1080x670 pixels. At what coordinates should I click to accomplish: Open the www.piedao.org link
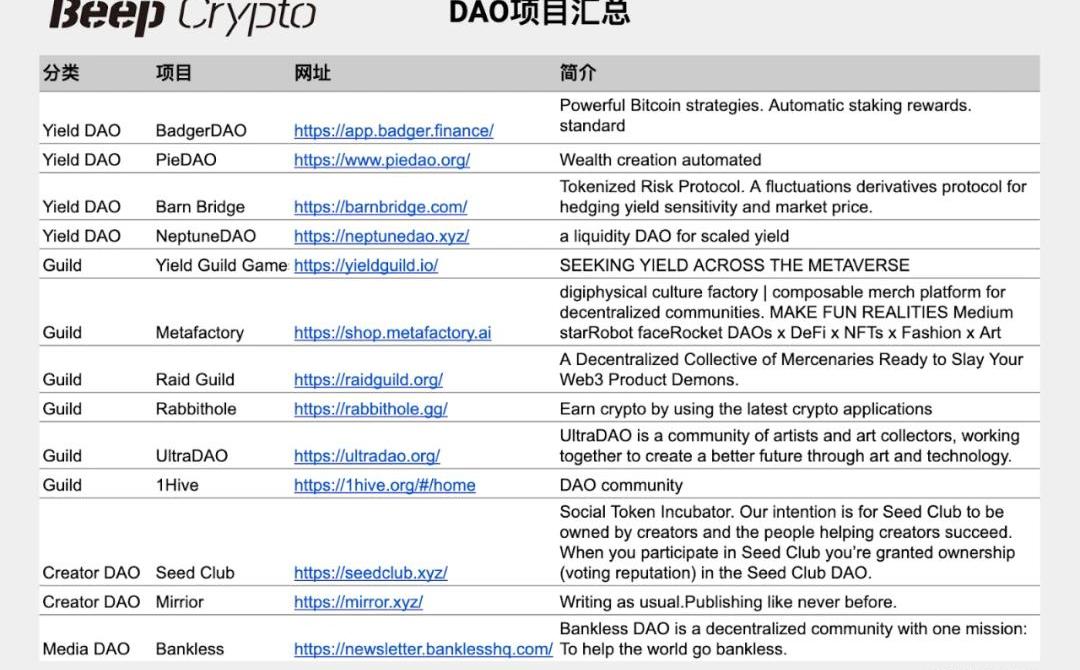(381, 160)
